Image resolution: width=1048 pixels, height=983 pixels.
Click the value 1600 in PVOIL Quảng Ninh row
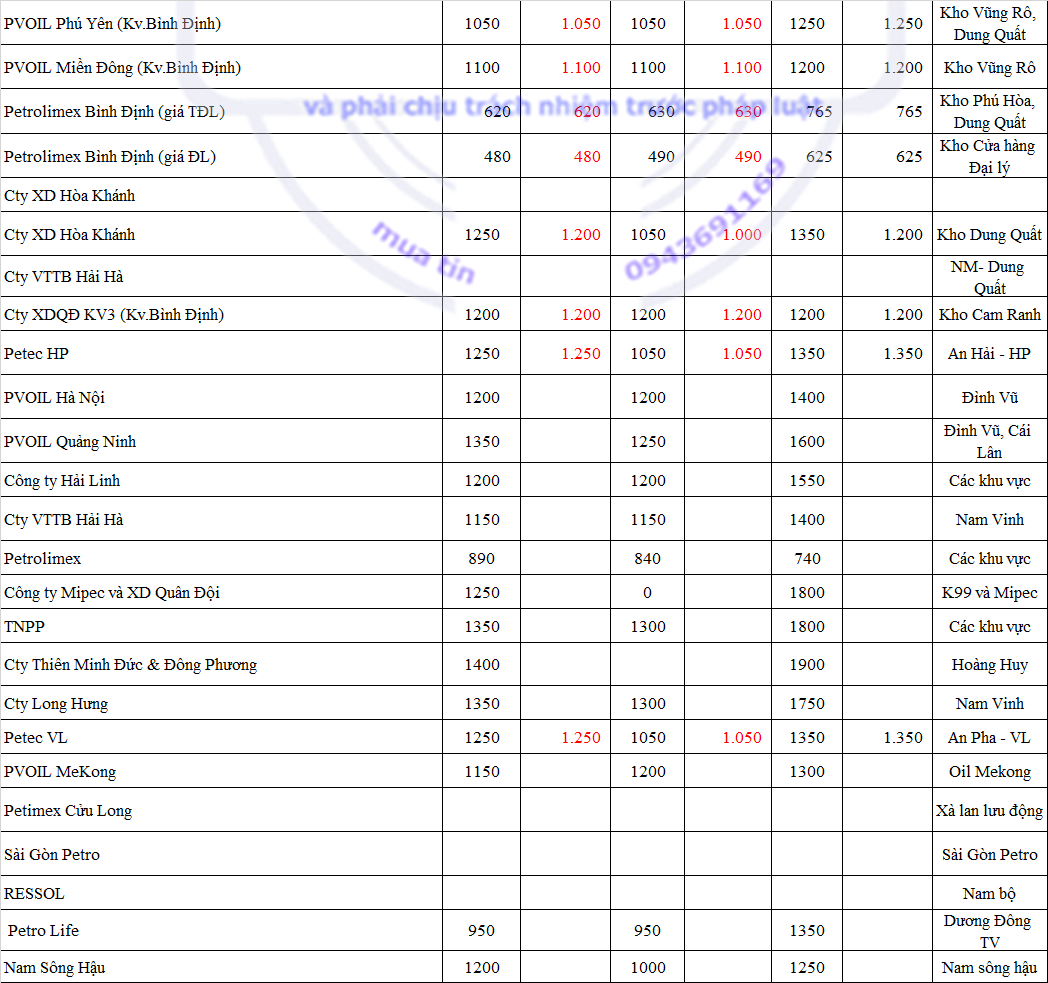807,442
